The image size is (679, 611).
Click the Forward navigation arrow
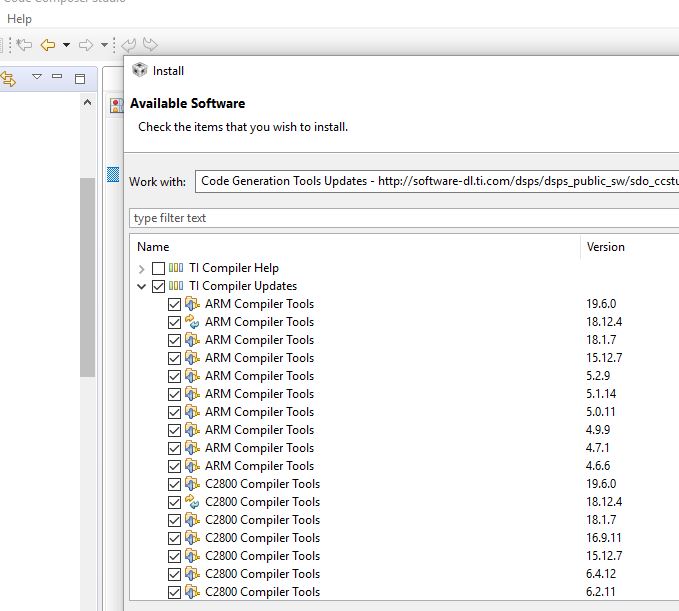(x=86, y=45)
